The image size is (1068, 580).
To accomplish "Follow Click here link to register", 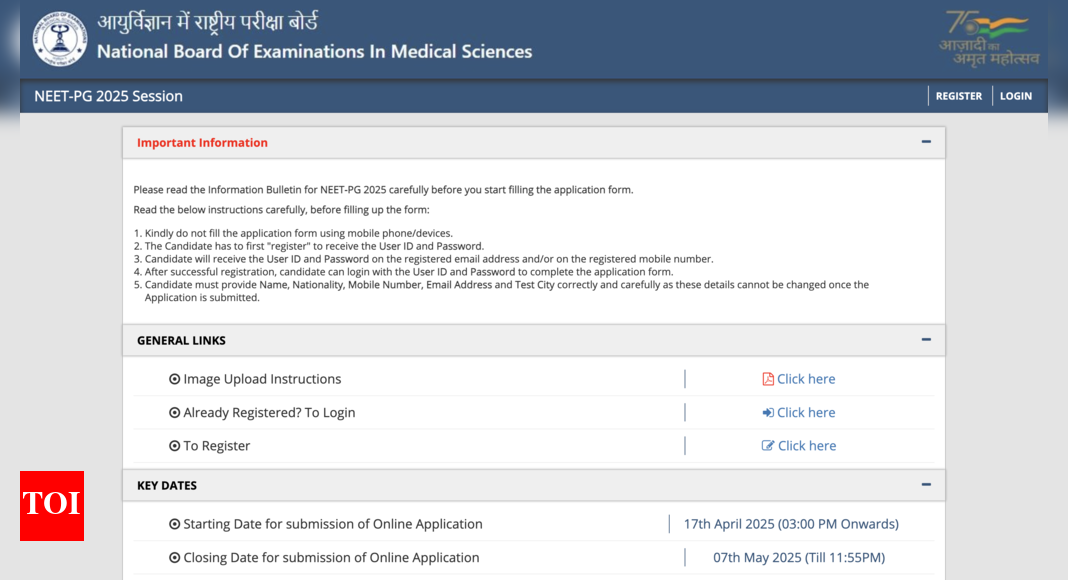I will tap(806, 446).
